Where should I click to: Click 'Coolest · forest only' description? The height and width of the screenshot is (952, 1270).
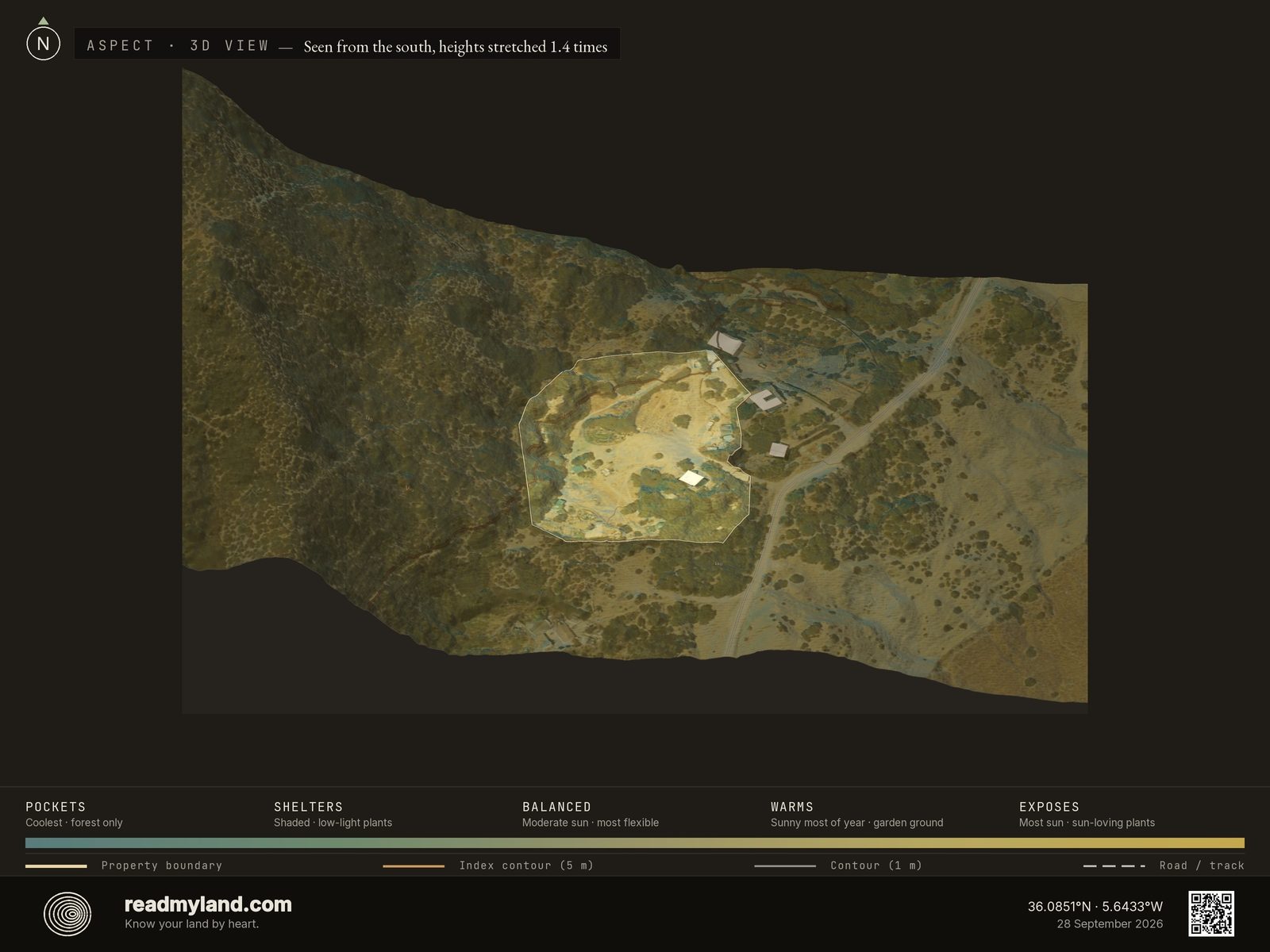(74, 823)
